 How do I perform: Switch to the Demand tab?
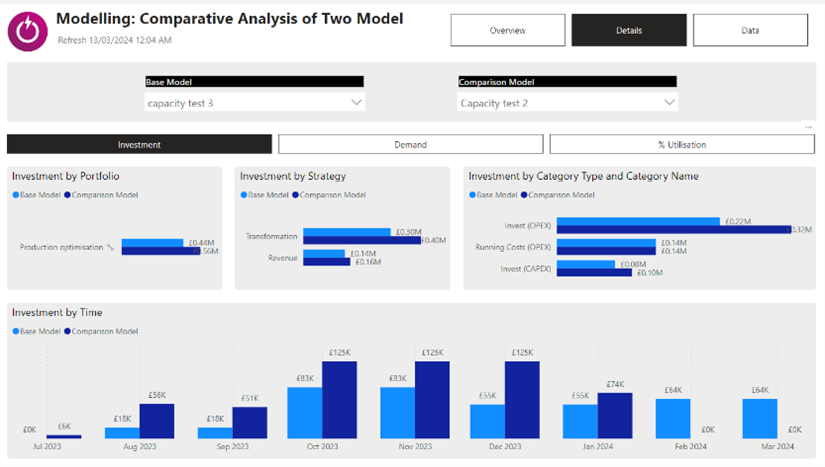pos(410,144)
